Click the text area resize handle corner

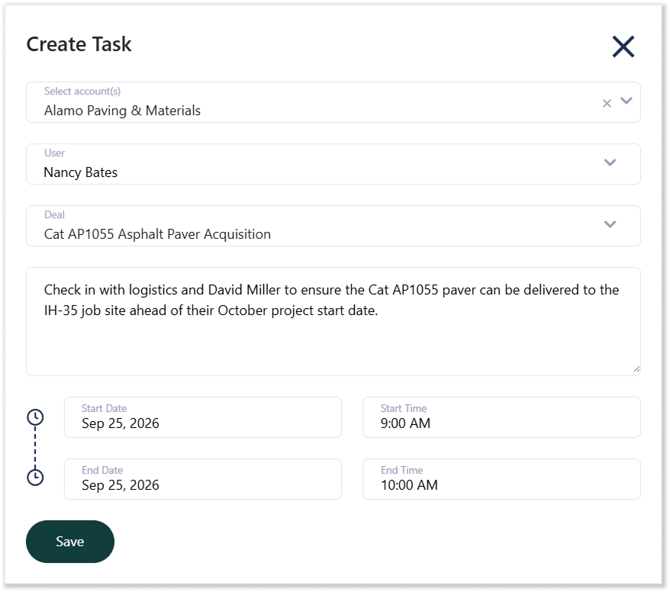click(636, 369)
